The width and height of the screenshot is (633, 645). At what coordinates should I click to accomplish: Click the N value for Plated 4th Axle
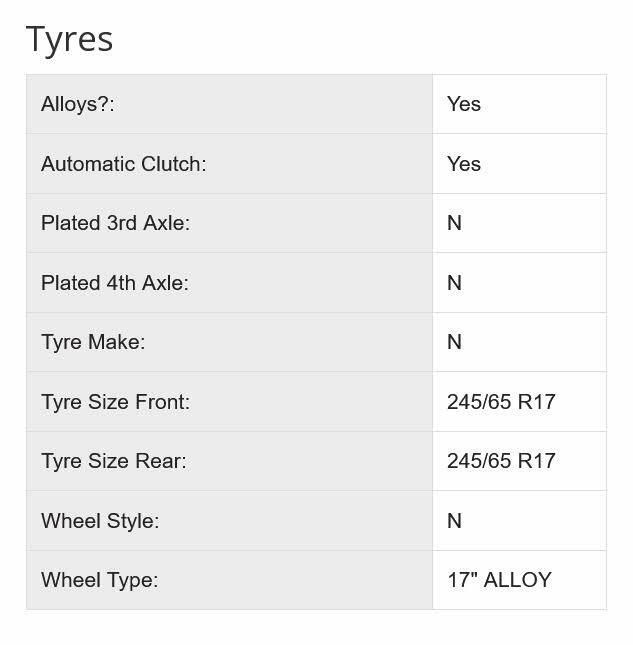(454, 283)
